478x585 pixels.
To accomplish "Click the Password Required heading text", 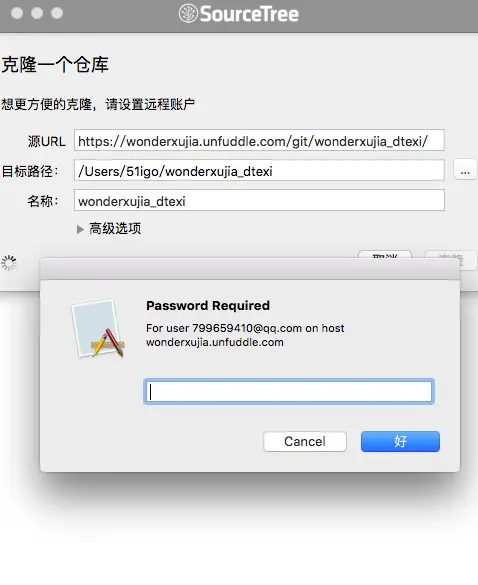I will pos(208,306).
